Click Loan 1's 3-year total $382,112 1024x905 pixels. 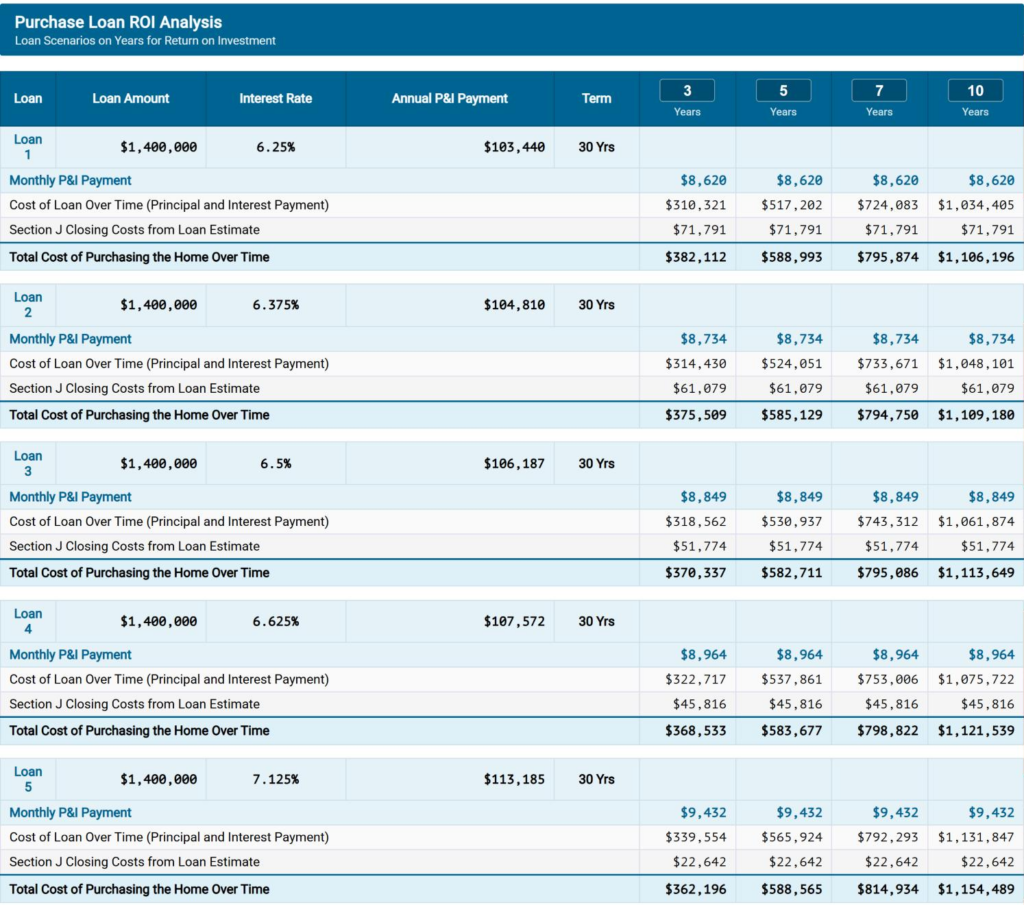[696, 257]
